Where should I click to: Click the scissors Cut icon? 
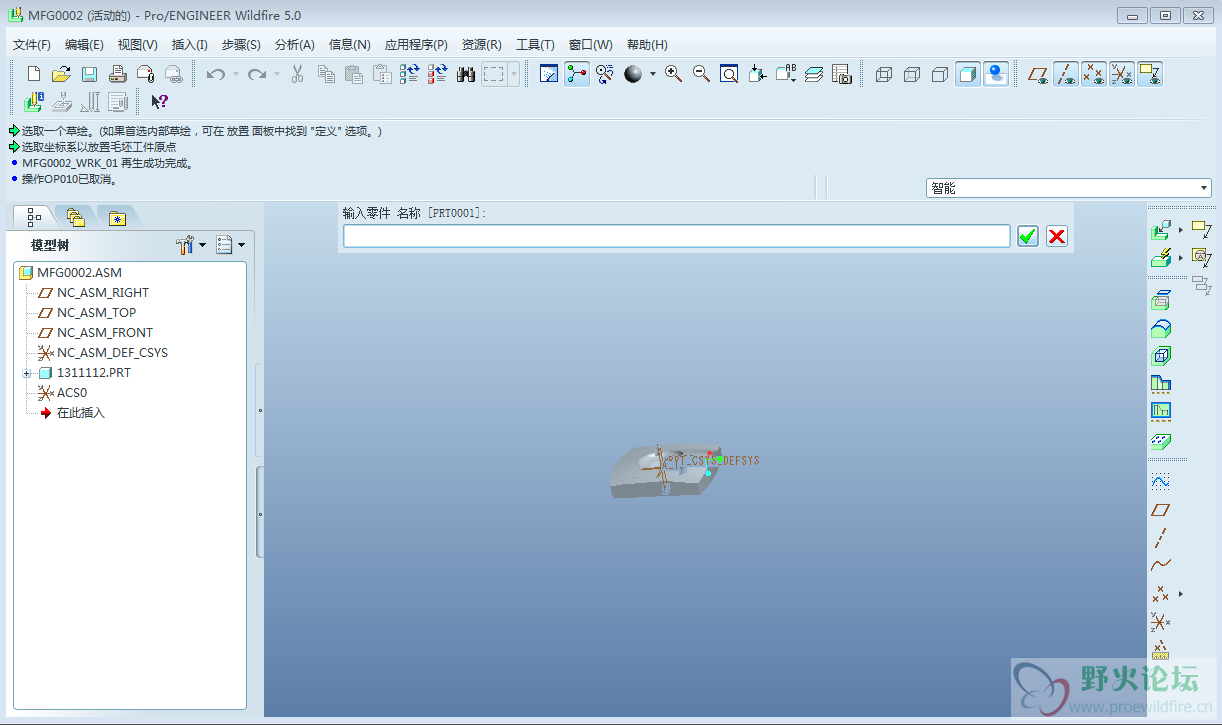[x=297, y=74]
